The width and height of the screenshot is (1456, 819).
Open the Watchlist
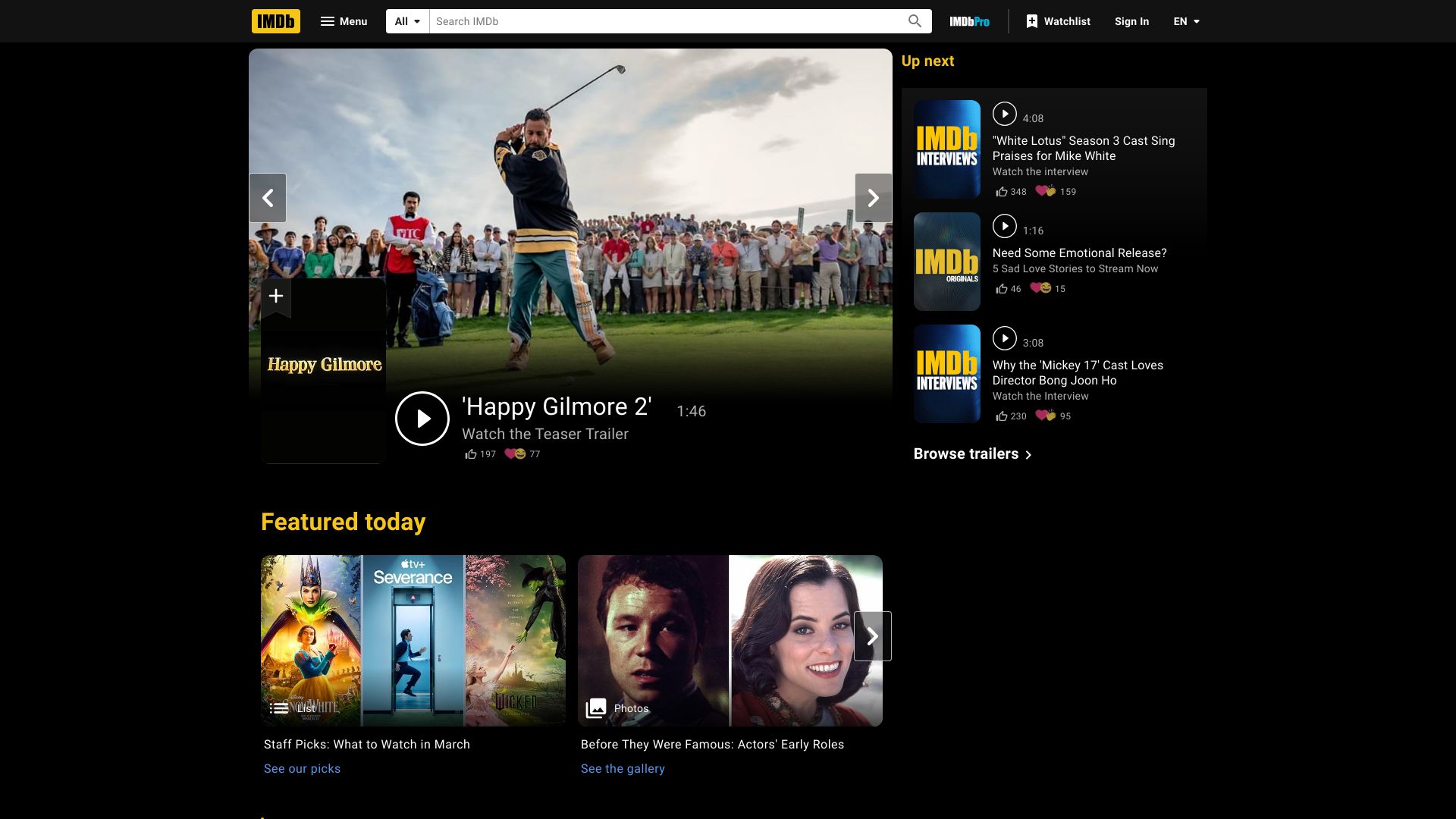pyautogui.click(x=1058, y=21)
